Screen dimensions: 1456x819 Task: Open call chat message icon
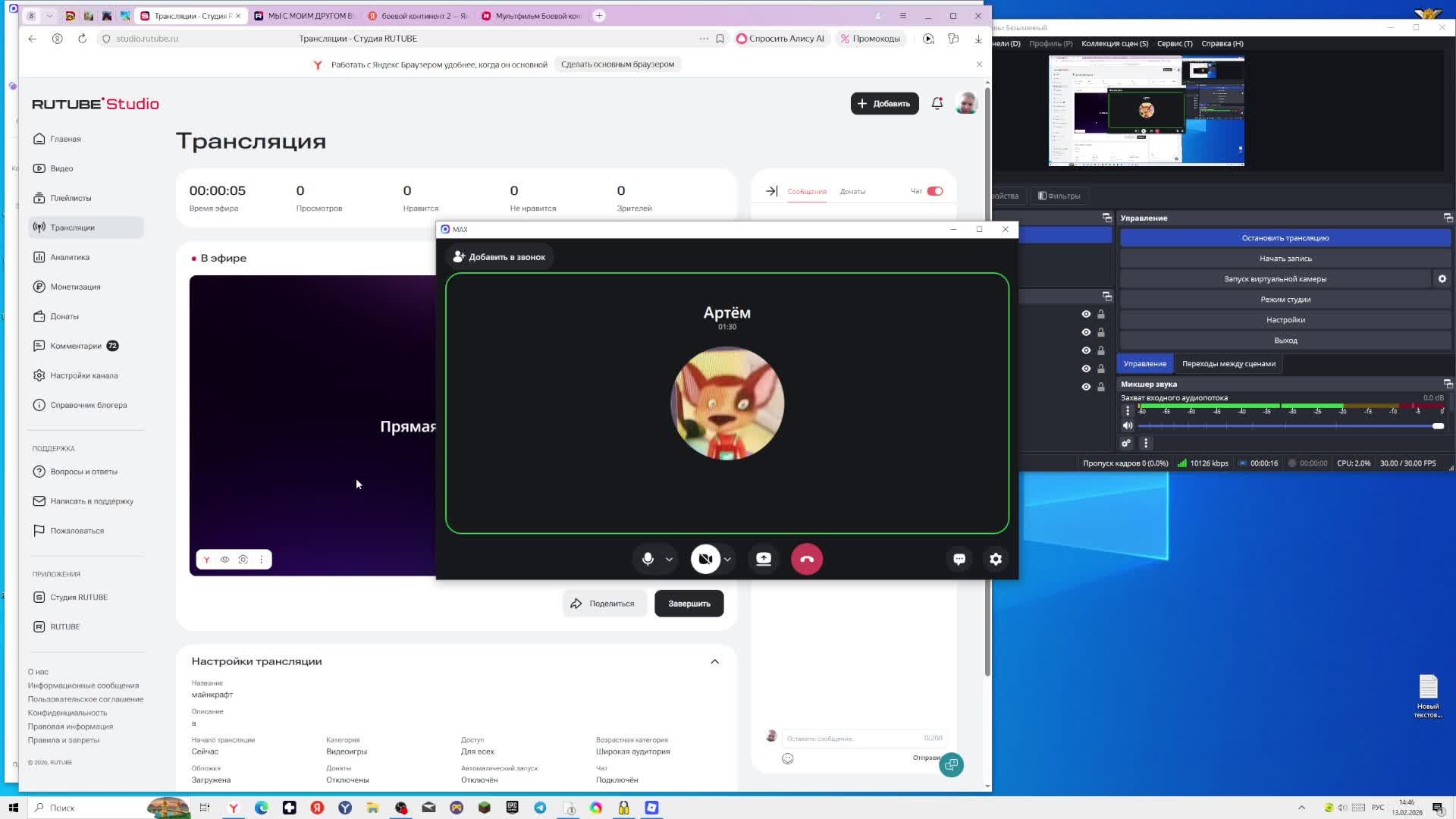959,559
